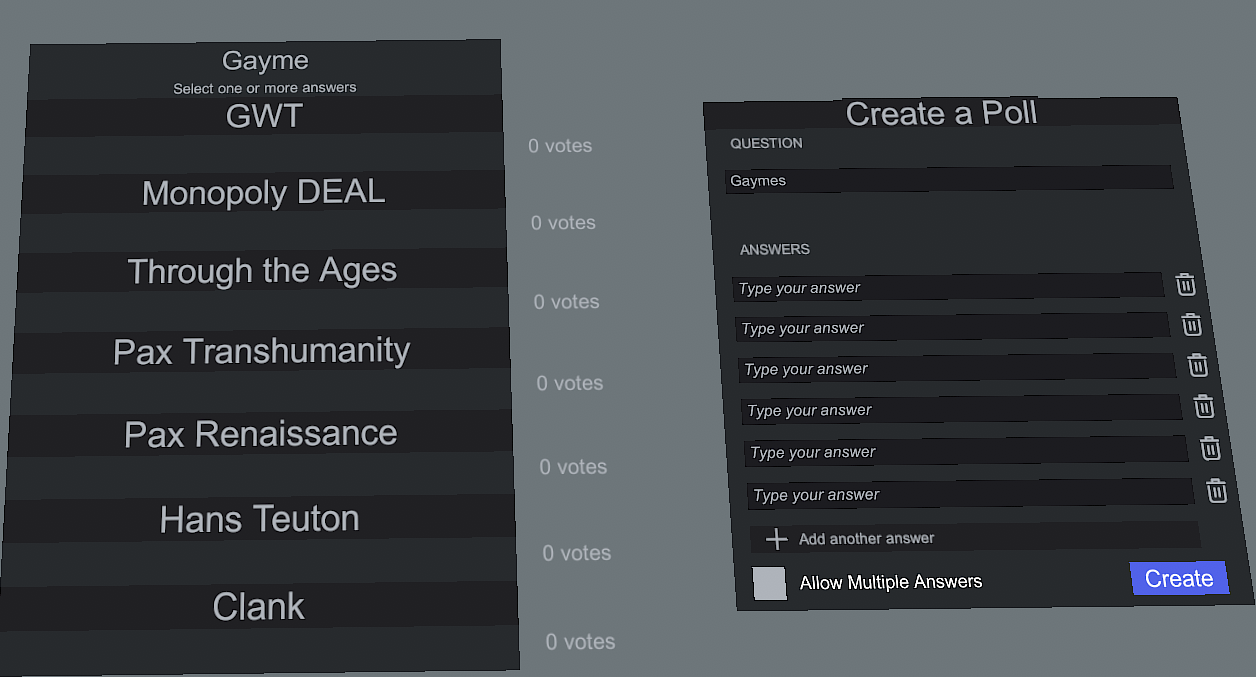
Task: Pick the Hans Teuton poll option
Action: 259,518
